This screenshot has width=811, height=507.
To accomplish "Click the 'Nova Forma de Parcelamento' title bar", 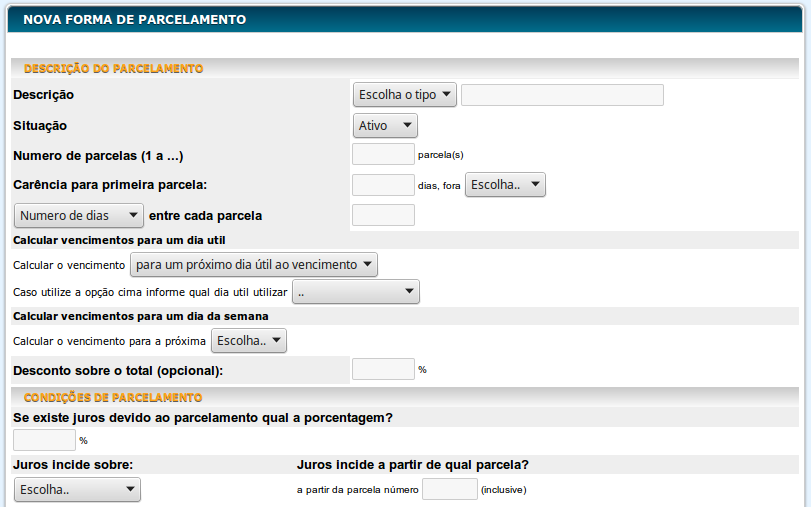I will 134,19.
